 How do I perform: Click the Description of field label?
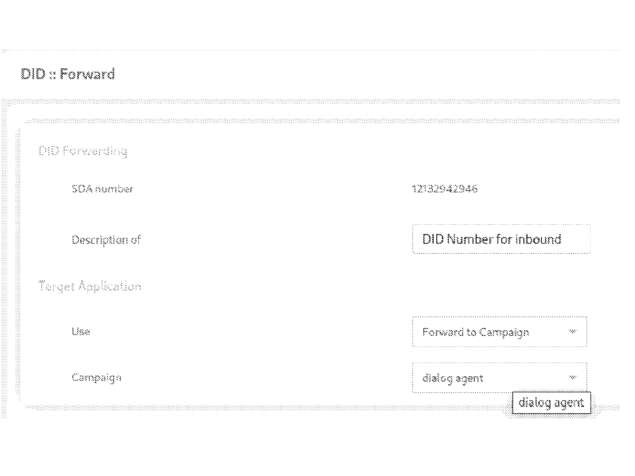[106, 239]
